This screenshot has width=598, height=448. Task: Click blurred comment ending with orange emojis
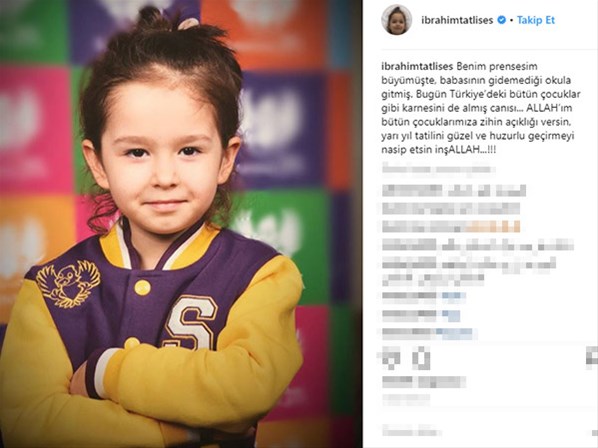point(451,226)
